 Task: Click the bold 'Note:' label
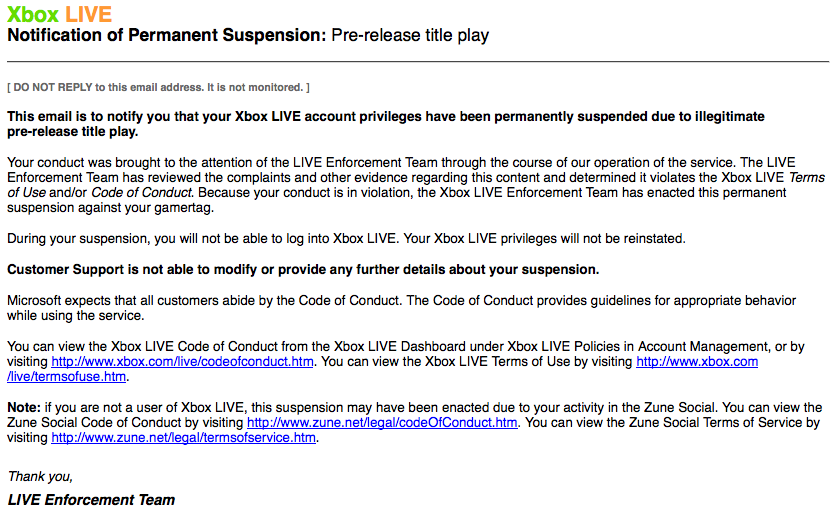click(x=24, y=408)
